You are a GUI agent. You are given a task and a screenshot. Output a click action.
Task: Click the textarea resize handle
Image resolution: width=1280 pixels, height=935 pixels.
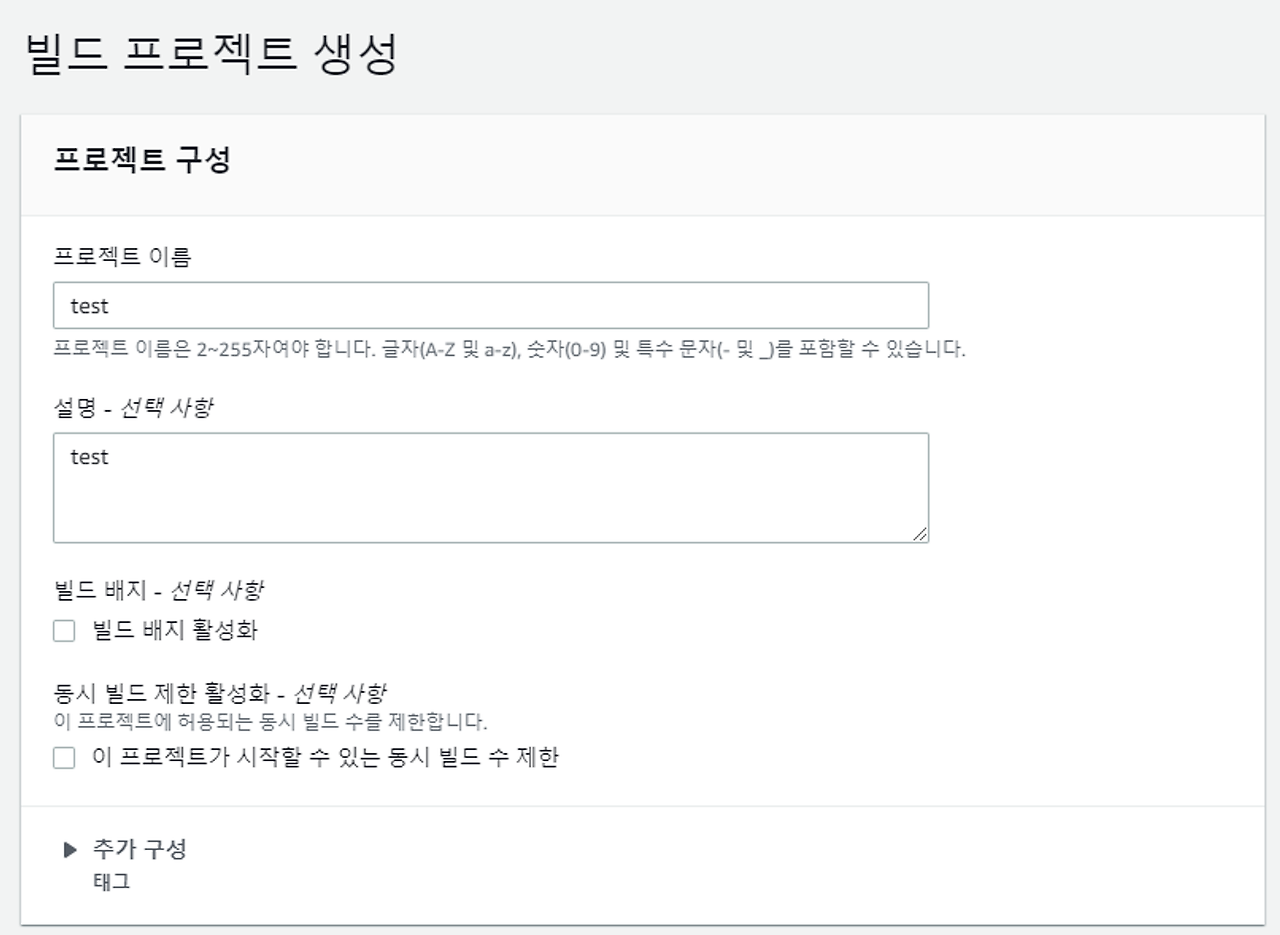[x=921, y=532]
